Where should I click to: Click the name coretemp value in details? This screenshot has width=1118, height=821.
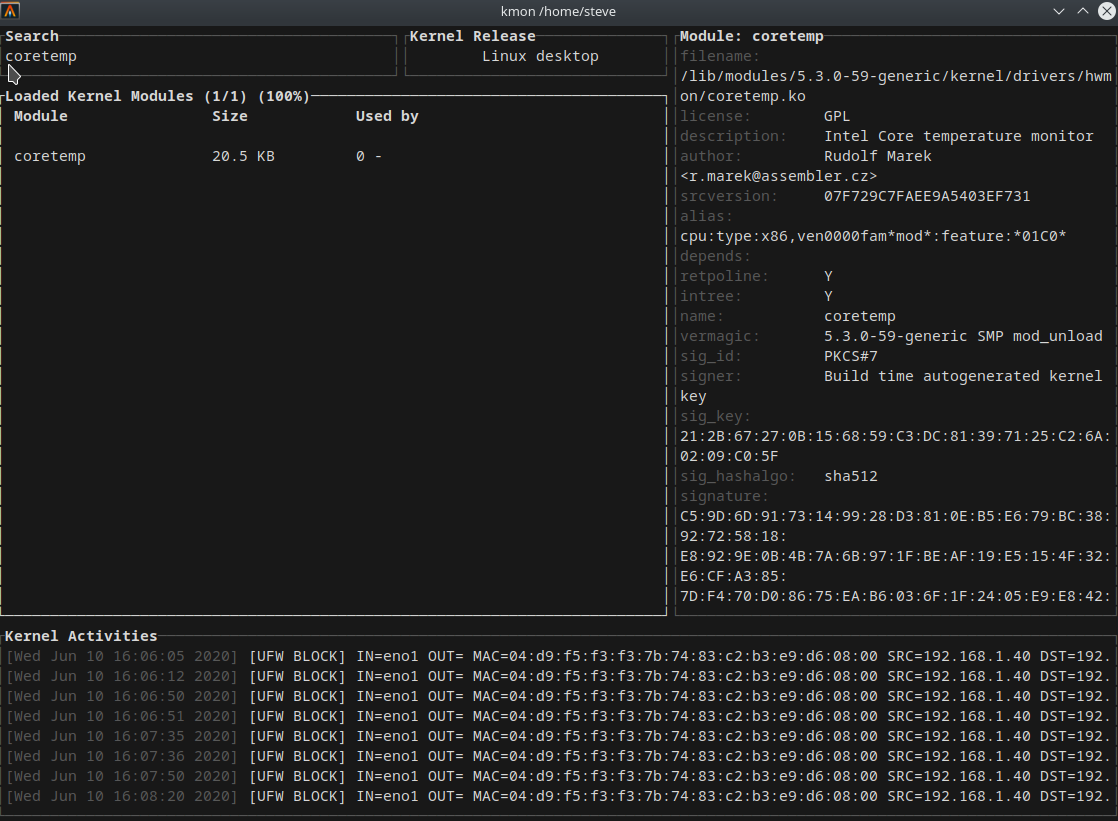pyautogui.click(x=860, y=316)
